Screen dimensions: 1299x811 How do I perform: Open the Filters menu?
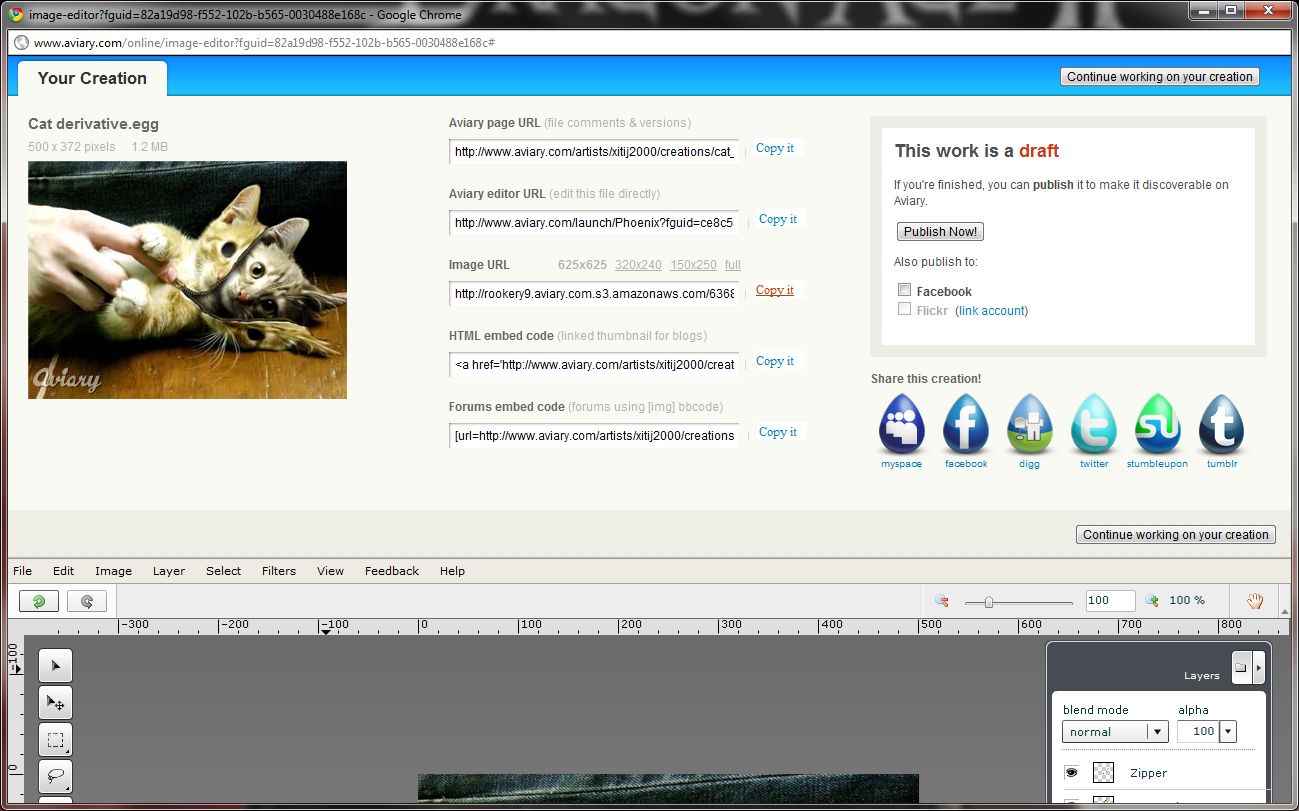coord(278,571)
